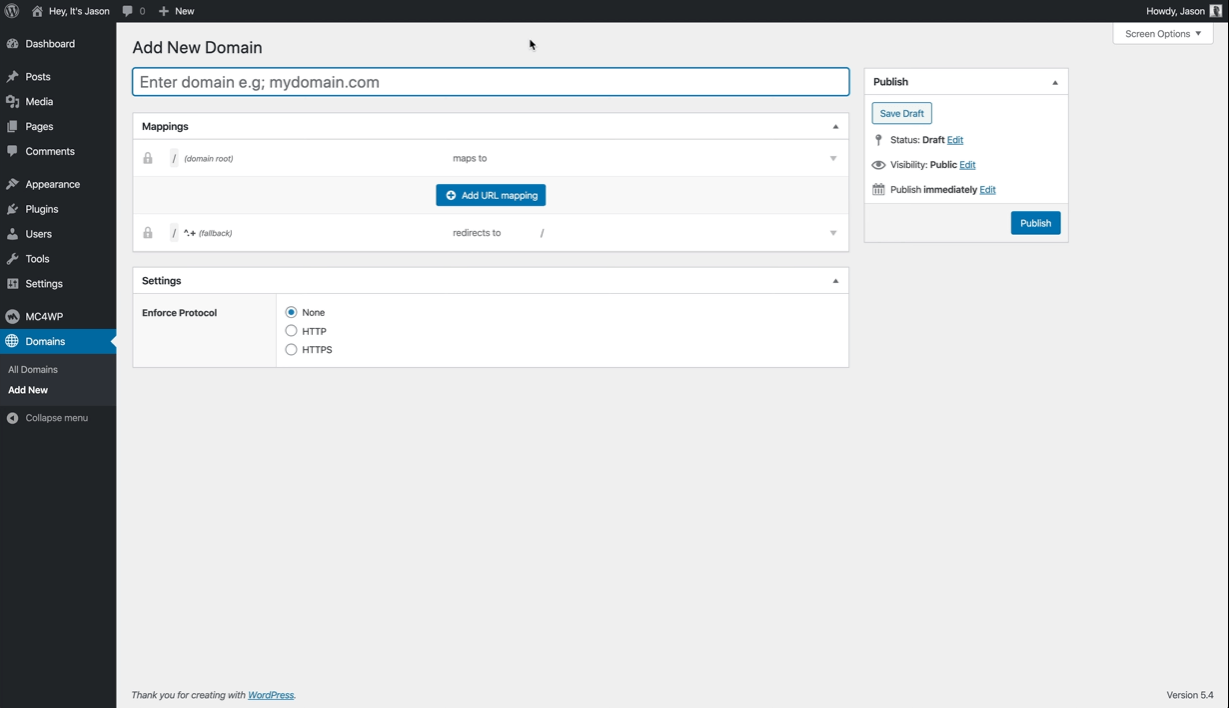The width and height of the screenshot is (1229, 708).
Task: Select the HTTPS protocol option
Action: pyautogui.click(x=291, y=349)
